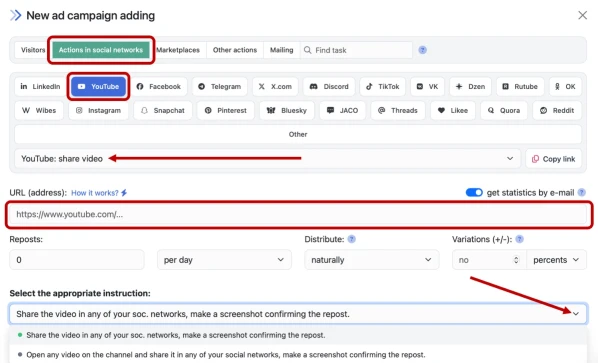598x363 pixels.
Task: Open the percents unit dropdown
Action: click(556, 260)
